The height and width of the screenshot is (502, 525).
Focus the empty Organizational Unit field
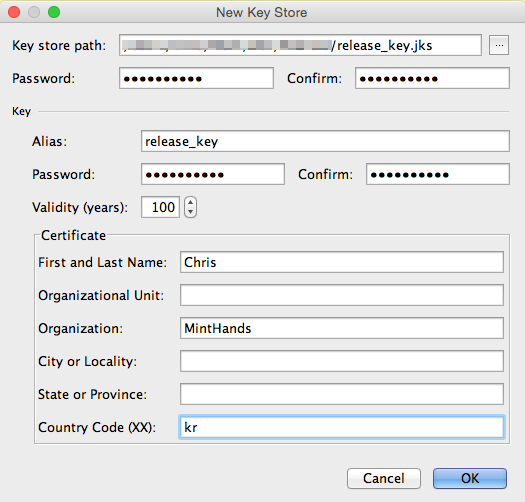coord(342,295)
